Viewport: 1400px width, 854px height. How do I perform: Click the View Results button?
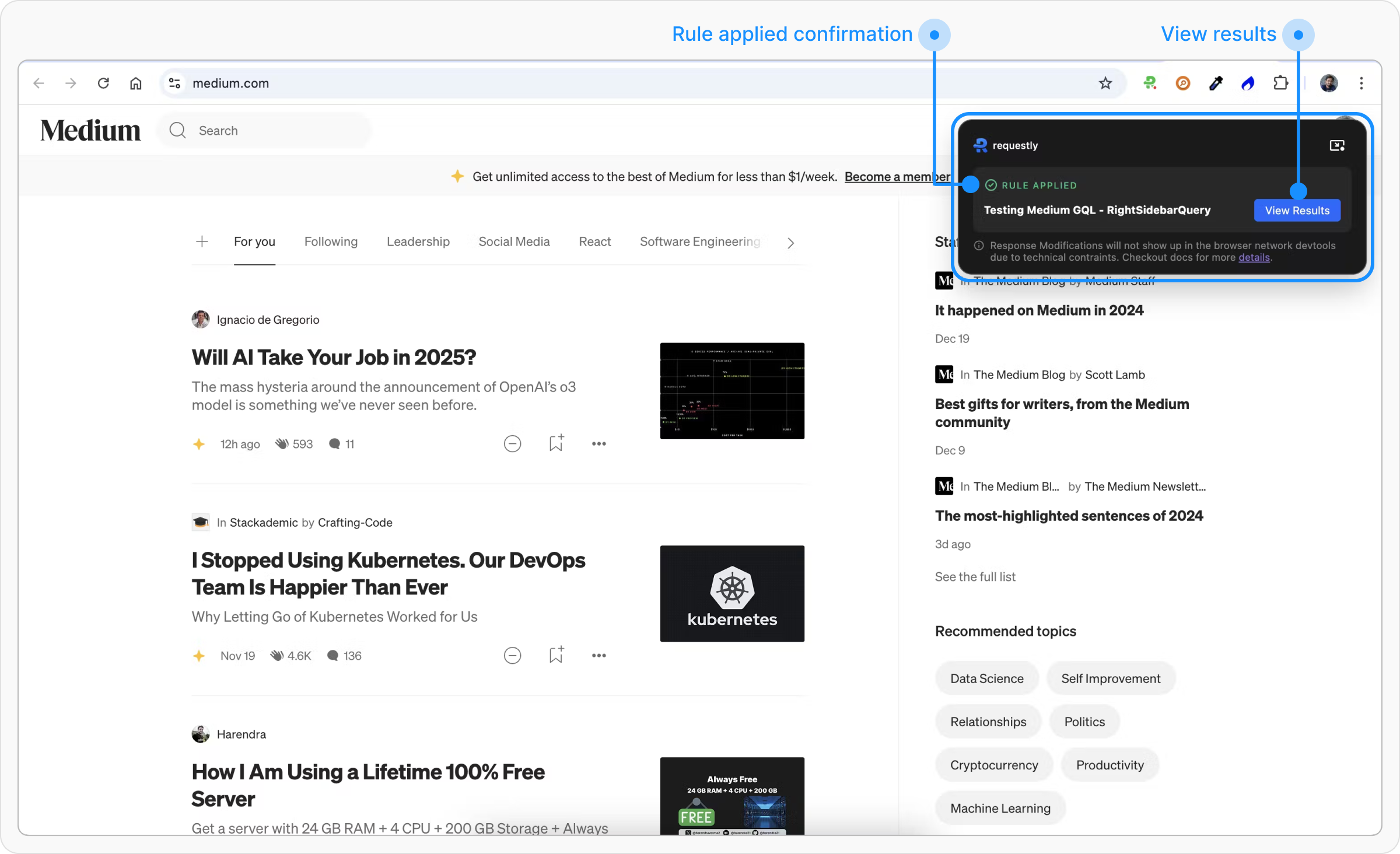(1297, 211)
